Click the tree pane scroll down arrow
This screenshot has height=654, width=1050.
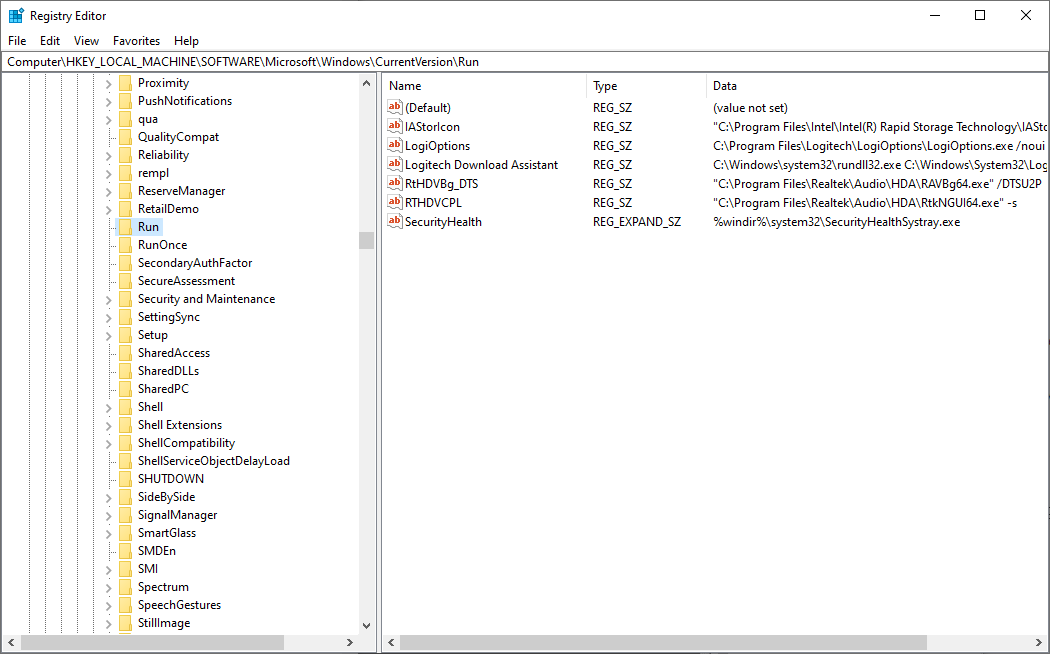366,626
